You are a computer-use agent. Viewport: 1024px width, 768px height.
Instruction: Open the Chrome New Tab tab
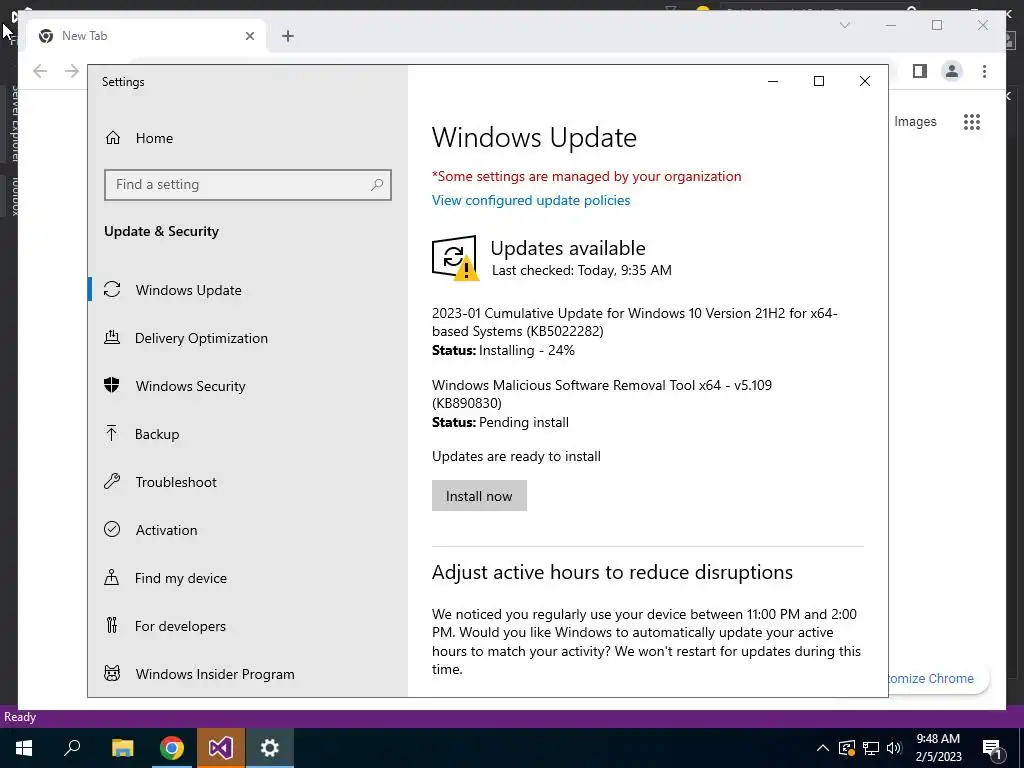147,36
